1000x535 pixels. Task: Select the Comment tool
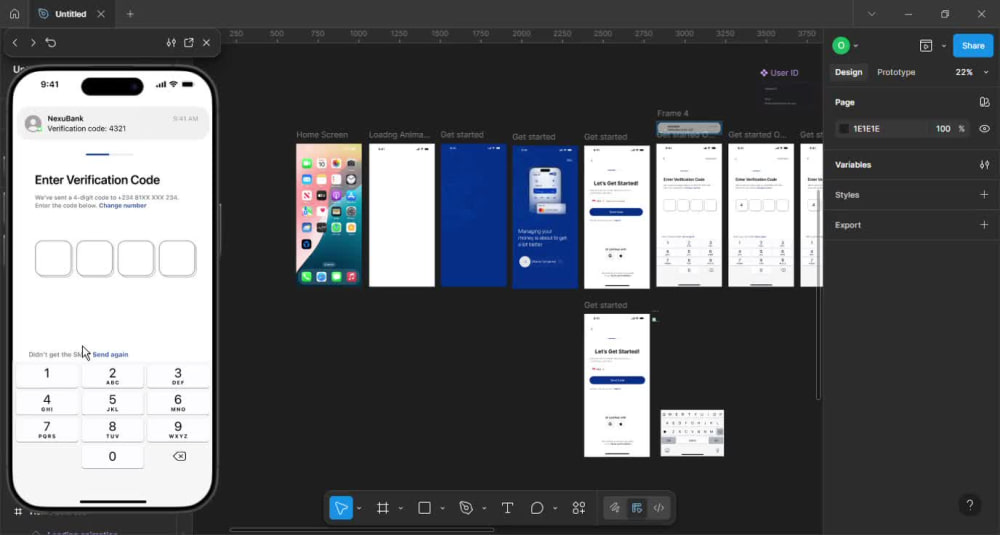point(537,508)
